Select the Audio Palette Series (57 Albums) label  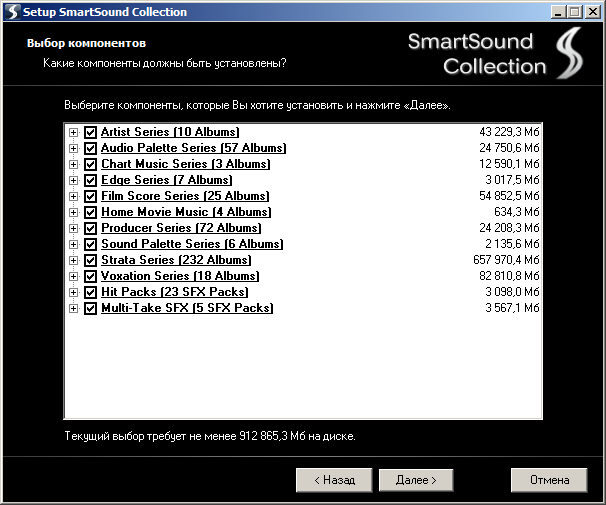click(194, 148)
